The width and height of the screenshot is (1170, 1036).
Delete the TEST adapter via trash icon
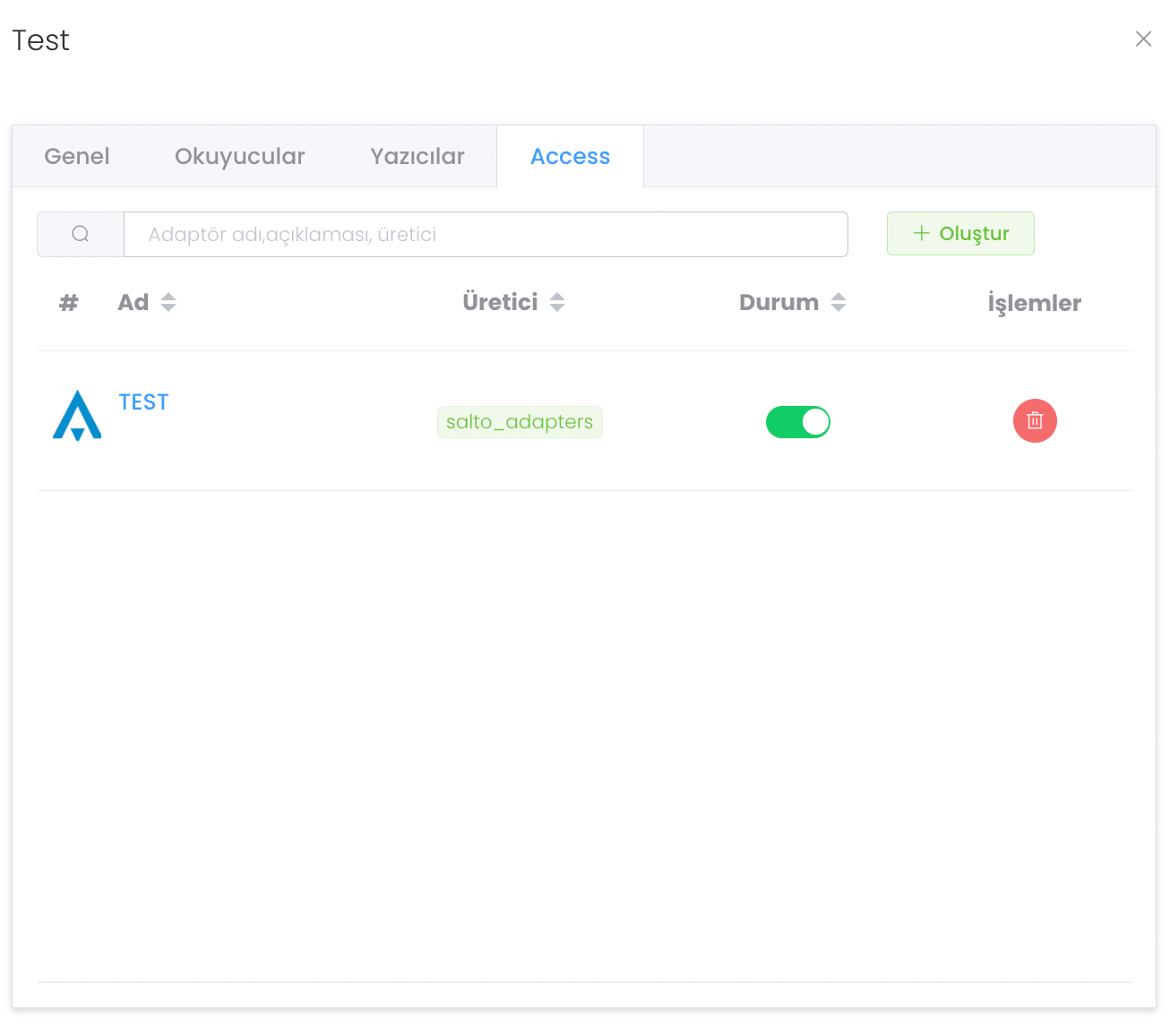tap(1035, 421)
